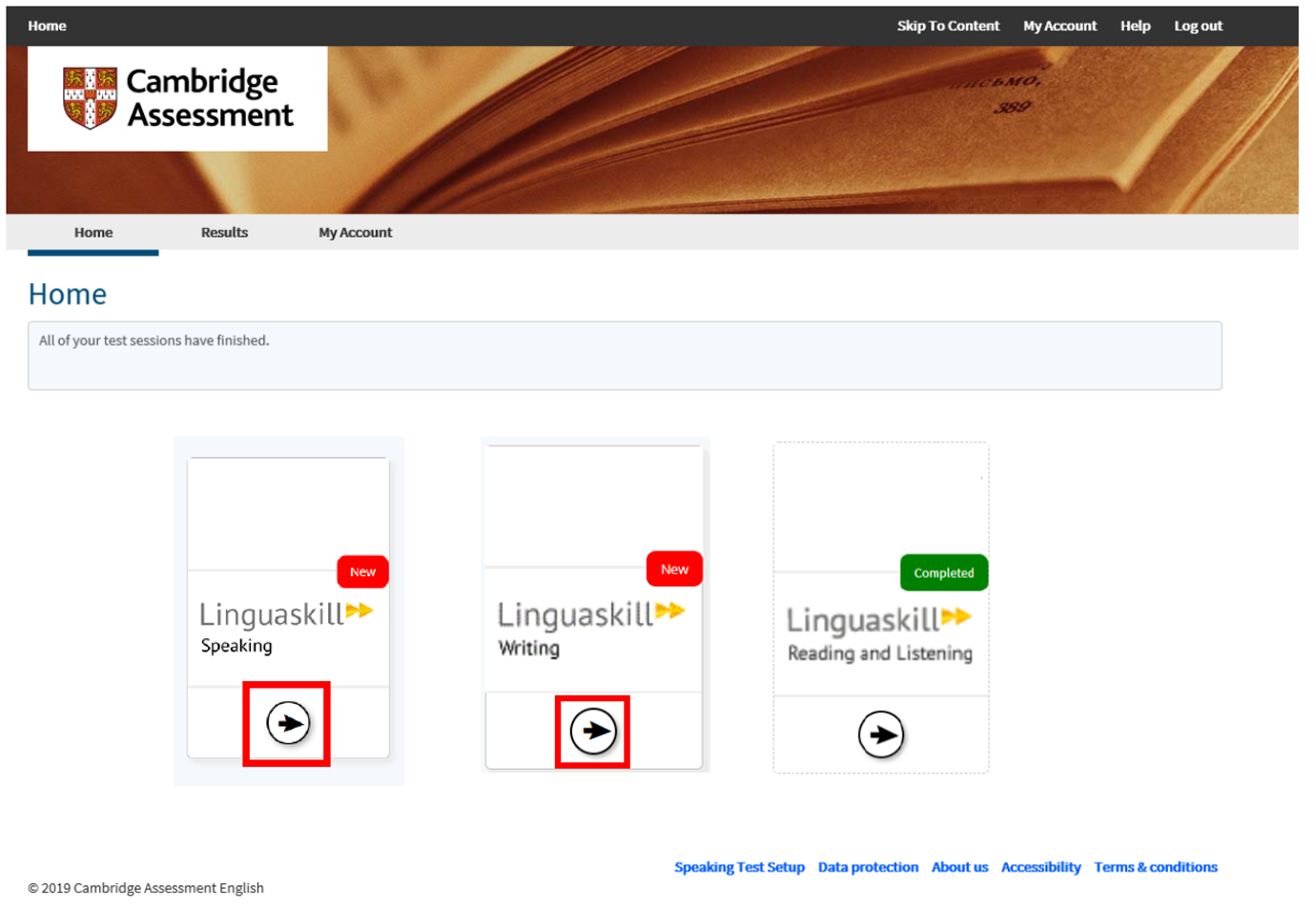Open the Data protection link

coord(868,867)
